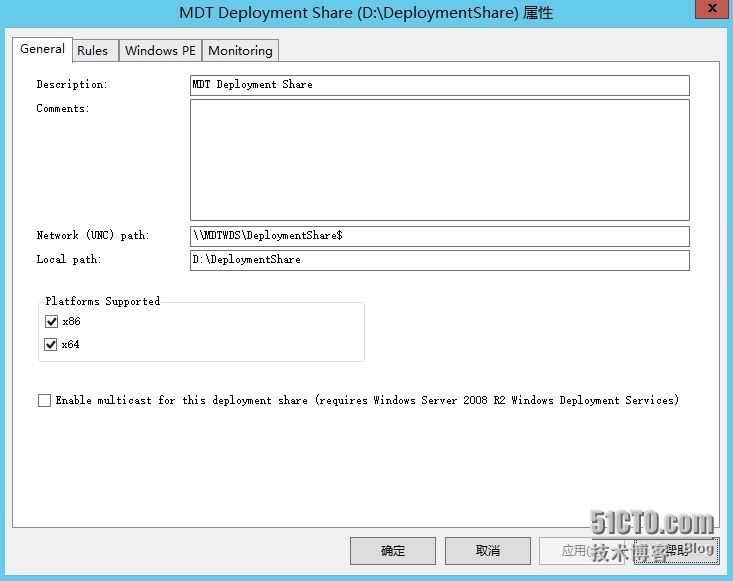Close the properties dialog window
This screenshot has height=581, width=733.
712,8
